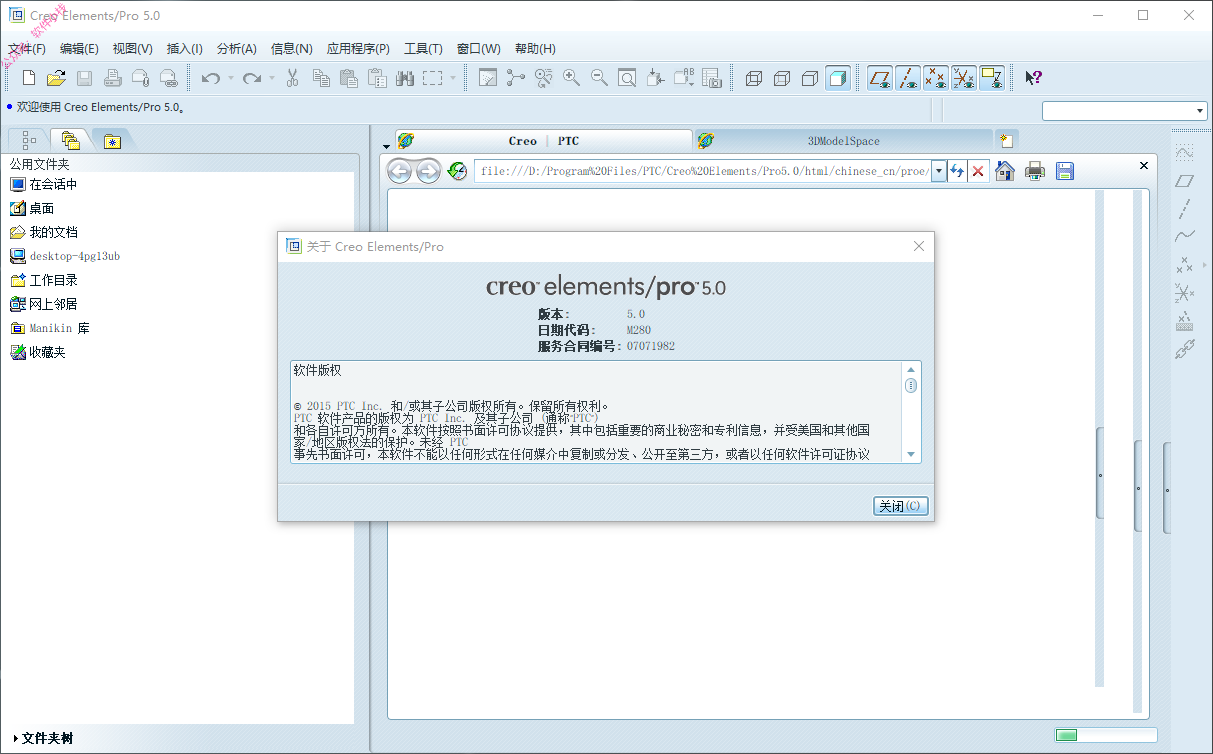This screenshot has height=754, width=1213.
Task: Stop page loading with red X icon
Action: 978,171
